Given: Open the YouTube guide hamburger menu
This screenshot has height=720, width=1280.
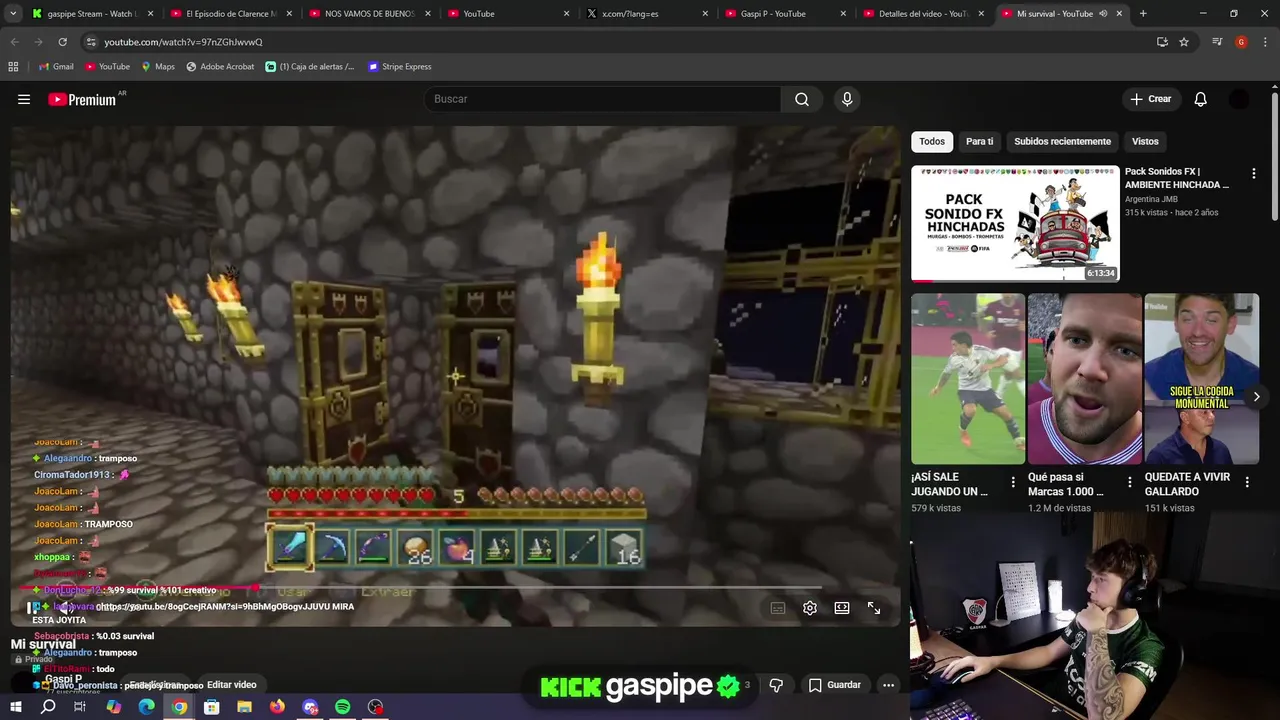Looking at the screenshot, I should 24,99.
